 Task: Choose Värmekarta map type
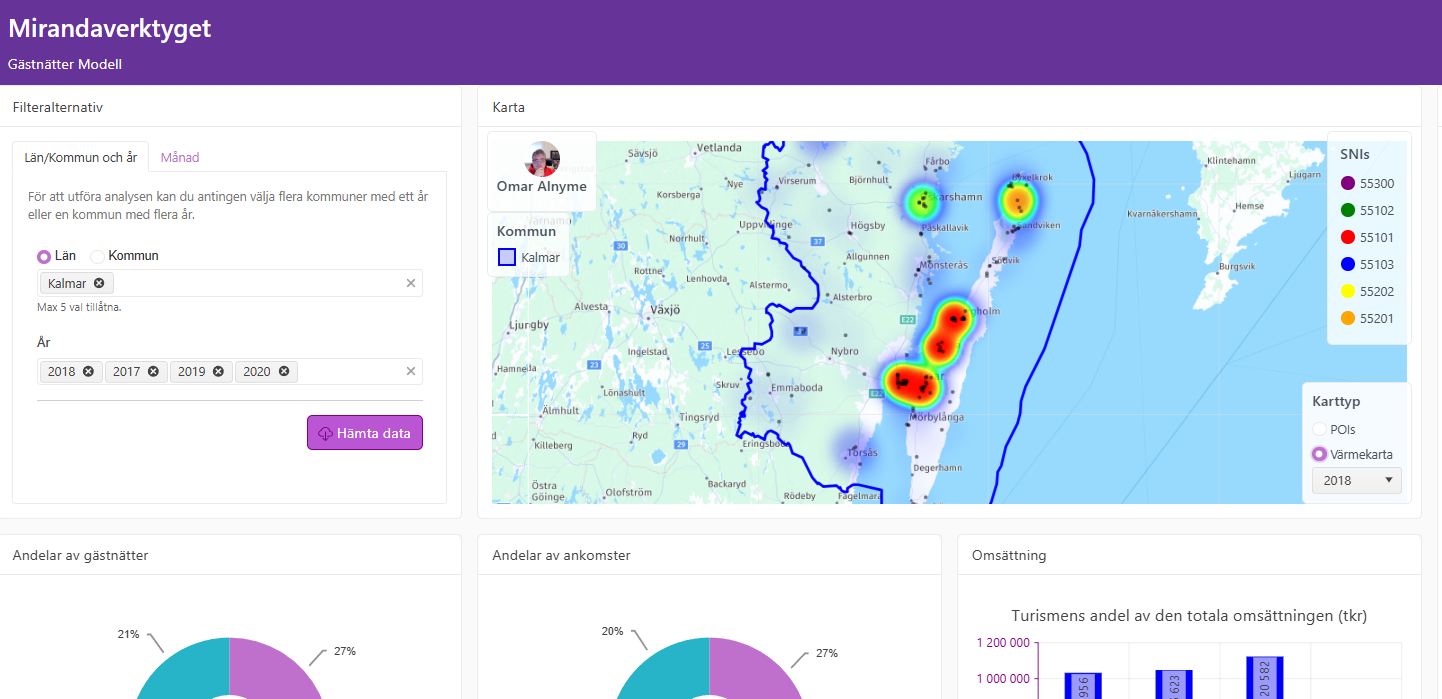(x=1320, y=454)
